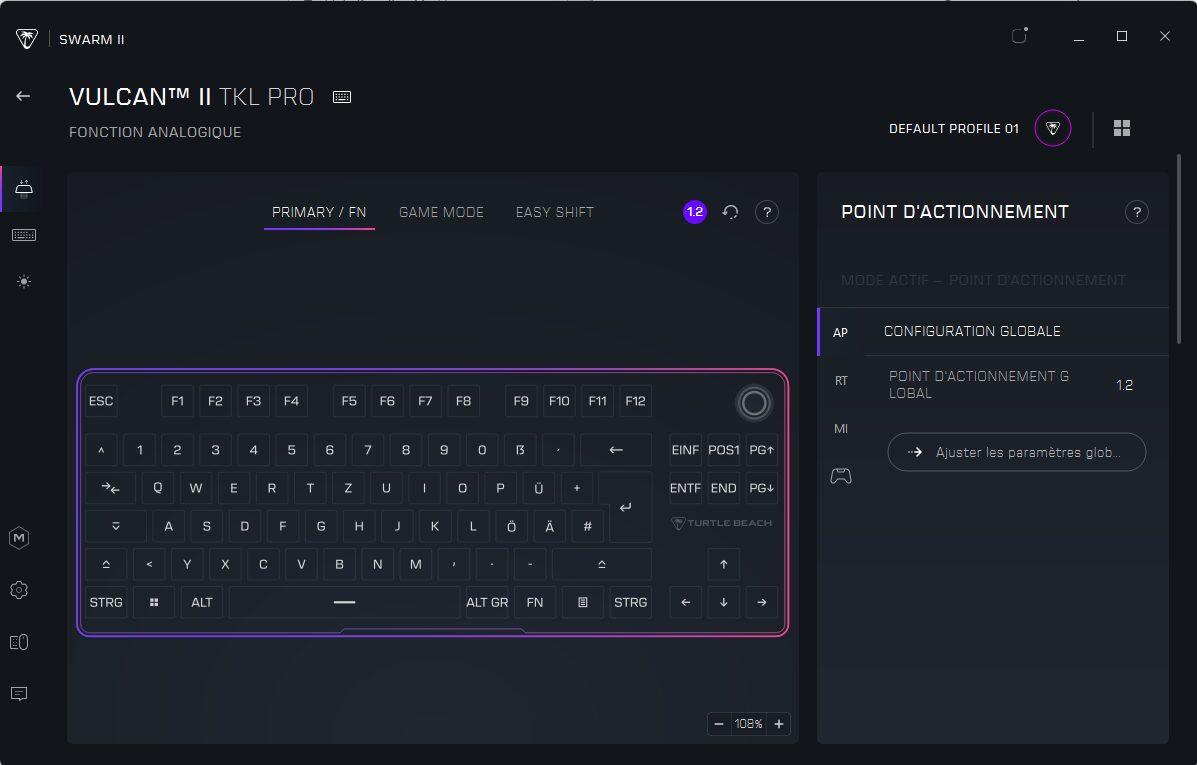This screenshot has height=765, width=1197.
Task: Click help icon beside Point d'actionnement title
Action: [x=1136, y=212]
